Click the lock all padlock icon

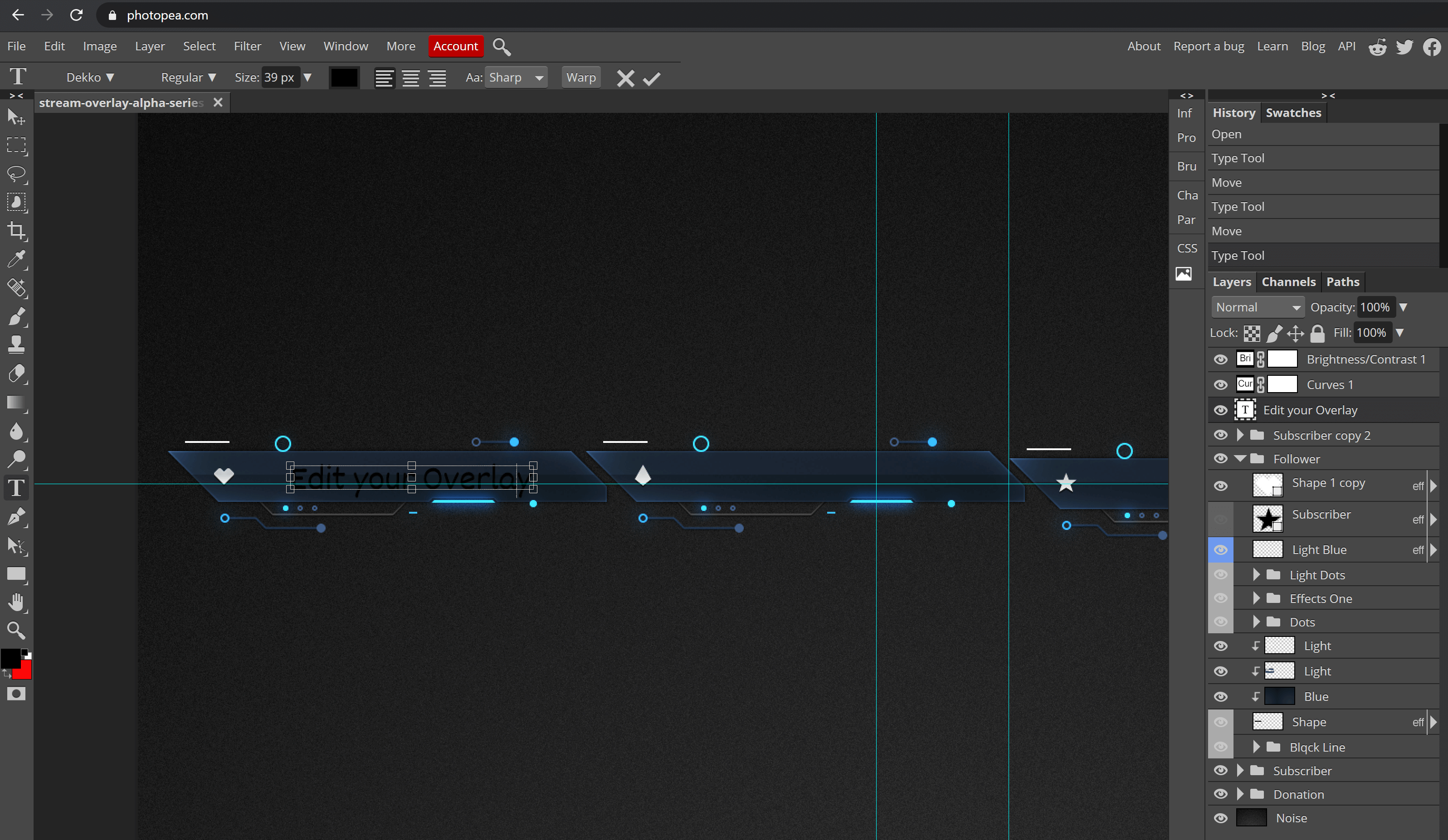pos(1317,333)
